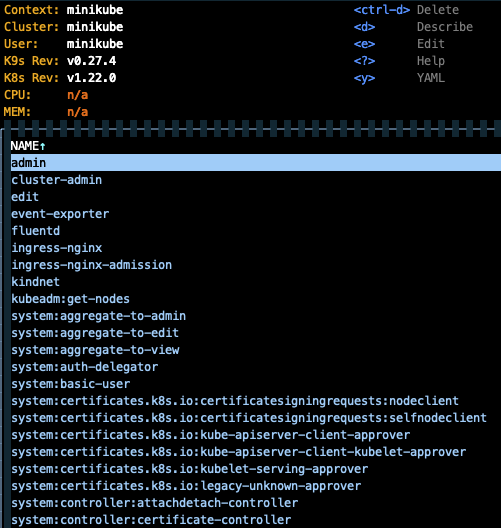Screen dimensions: 501x528
Task: Click the K8s Rev v1.22.0 value
Action: tap(92, 78)
